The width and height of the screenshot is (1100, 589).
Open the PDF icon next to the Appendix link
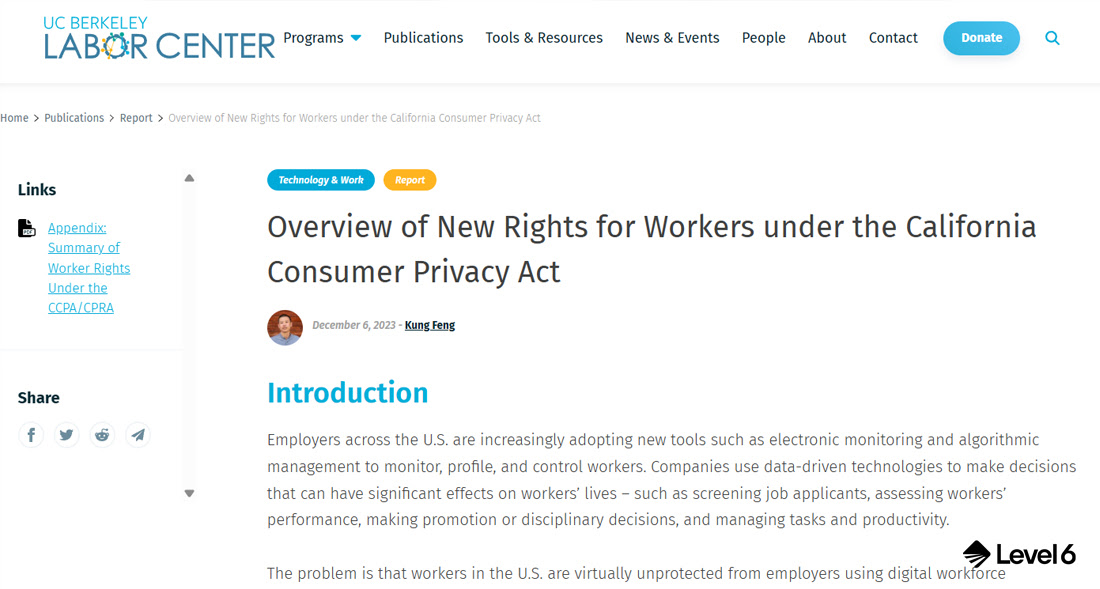click(27, 227)
